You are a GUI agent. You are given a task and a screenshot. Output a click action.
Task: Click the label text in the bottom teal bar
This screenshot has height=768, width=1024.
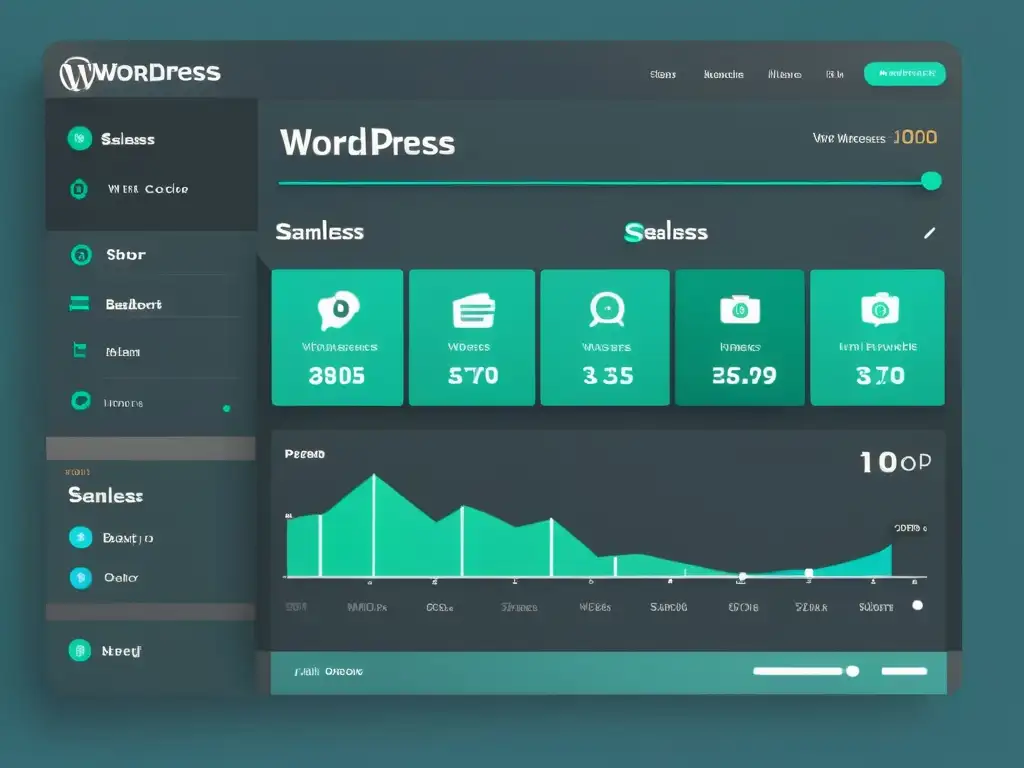(328, 671)
